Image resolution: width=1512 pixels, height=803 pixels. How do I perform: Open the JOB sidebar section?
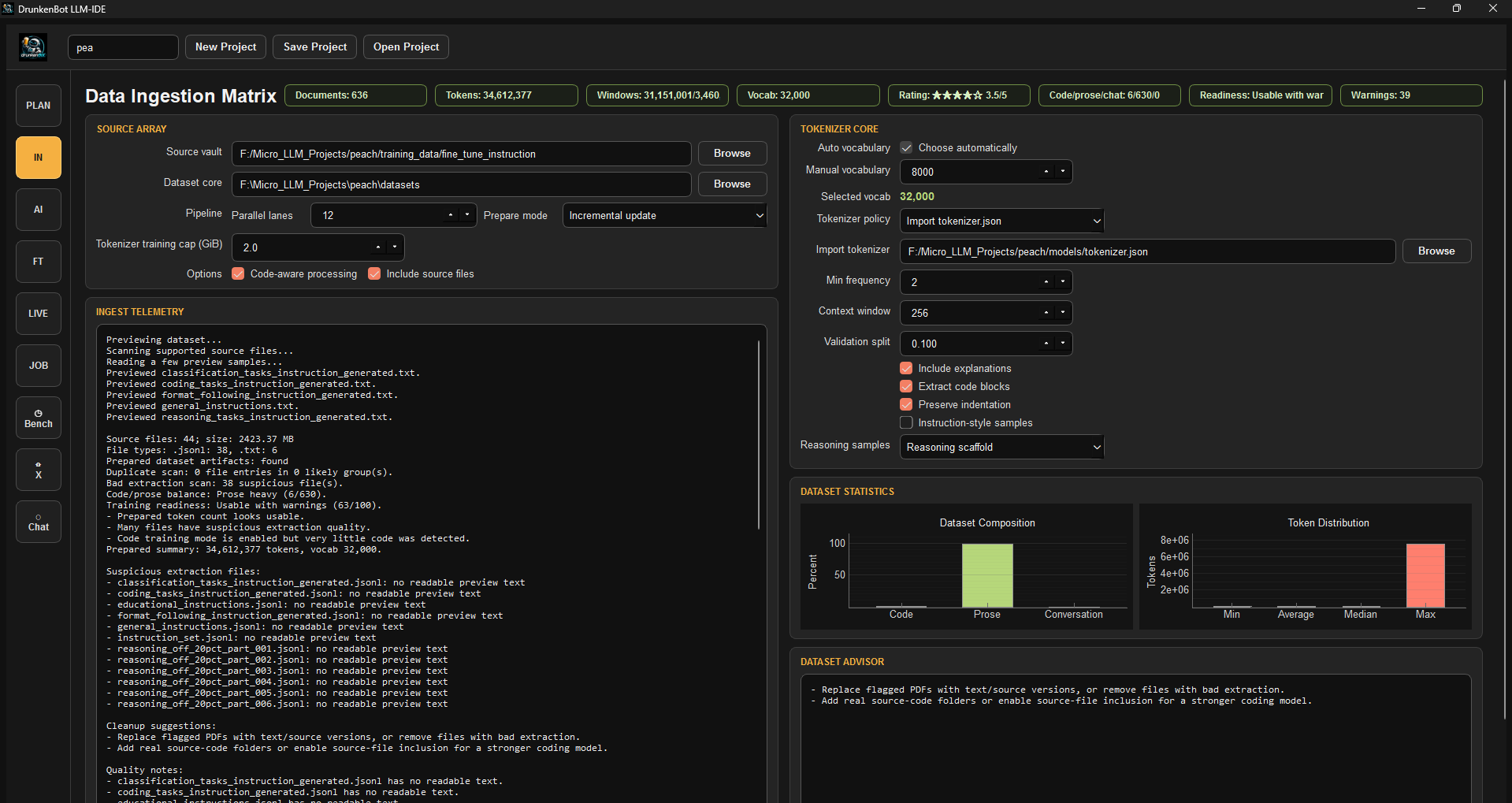click(x=39, y=366)
